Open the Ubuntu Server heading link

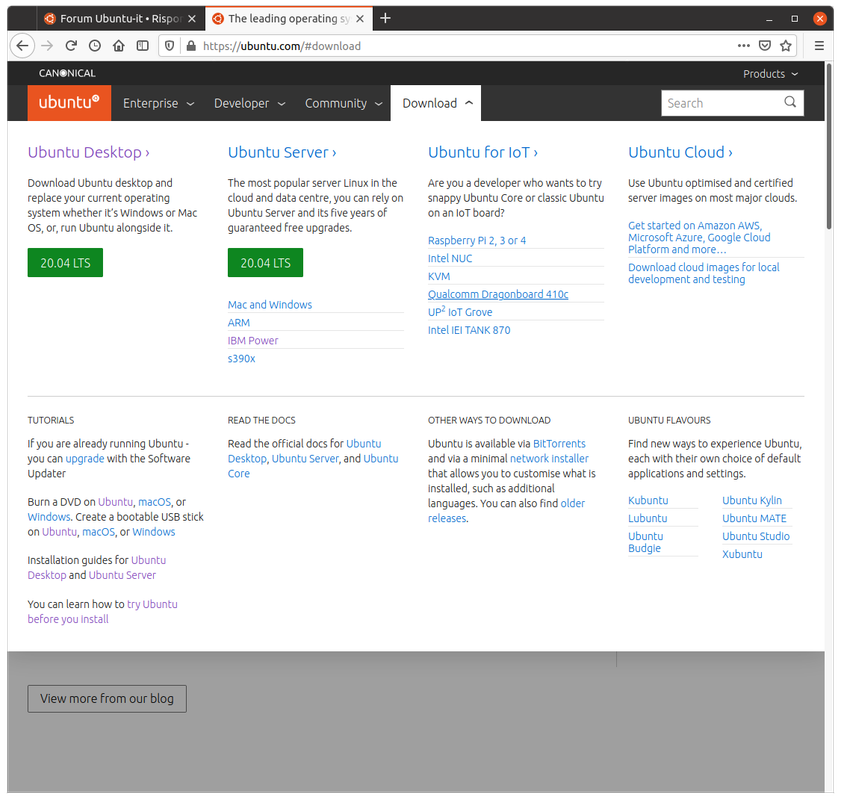[282, 152]
